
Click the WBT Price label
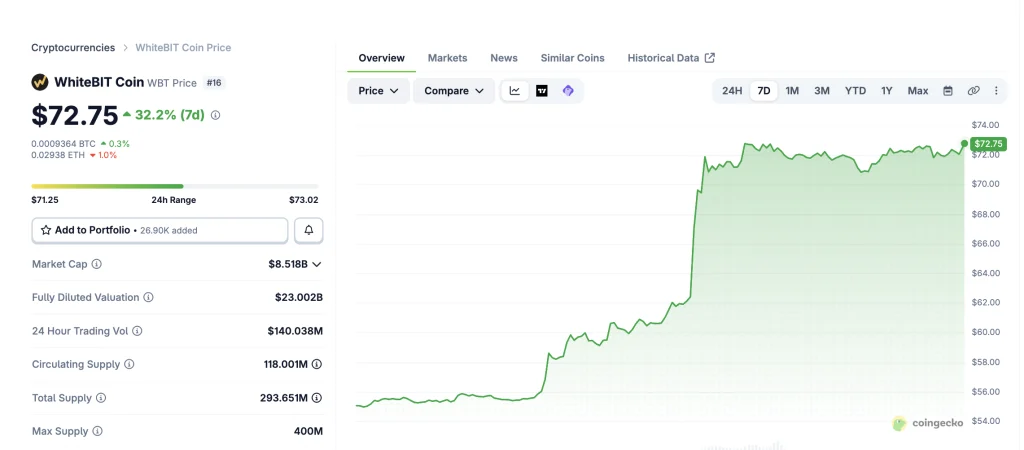tap(172, 83)
